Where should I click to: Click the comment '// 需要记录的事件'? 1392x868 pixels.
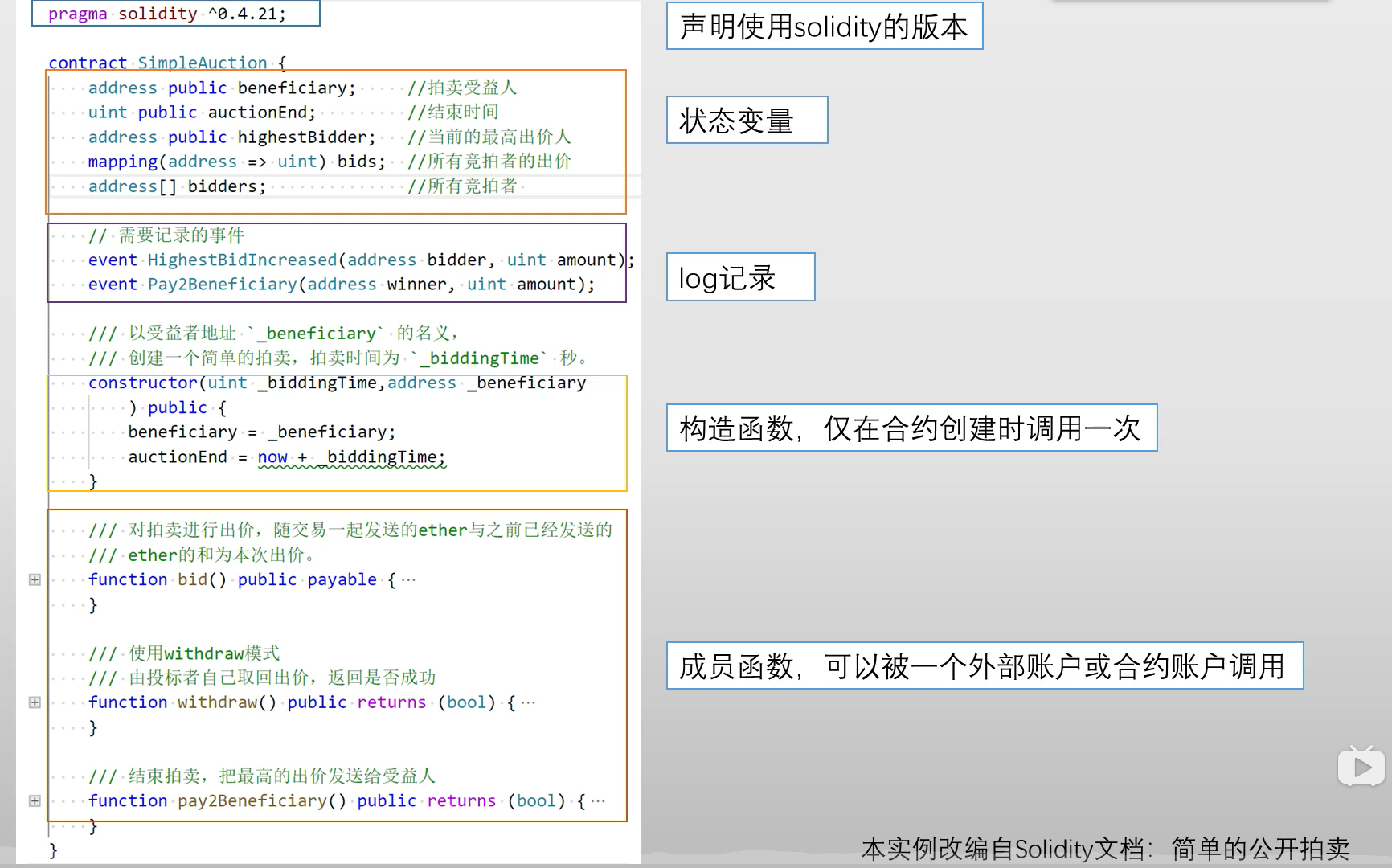[166, 235]
